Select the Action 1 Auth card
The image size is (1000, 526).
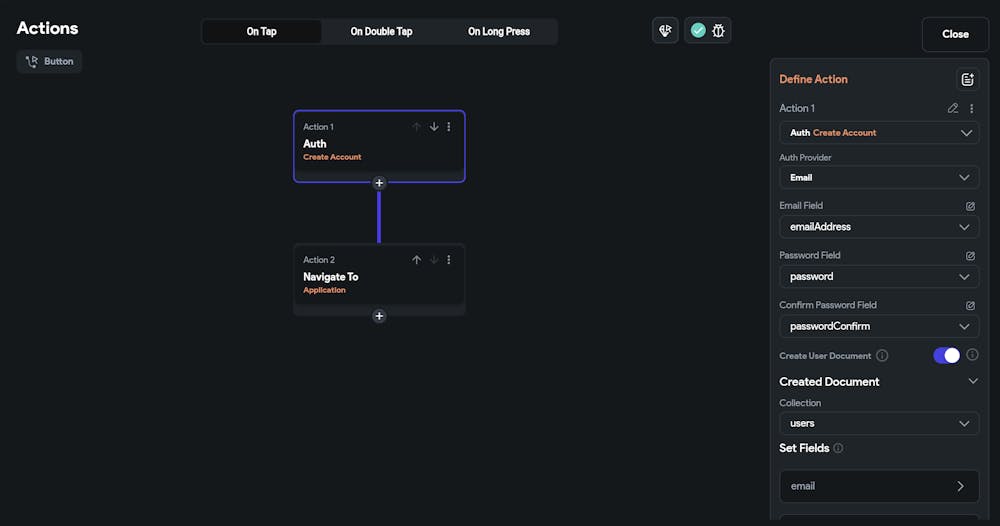(x=379, y=146)
